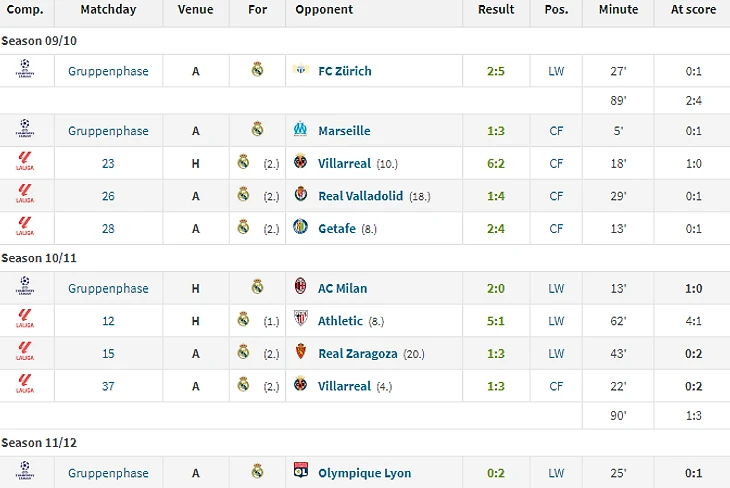Open the matchday 26 link
Viewport: 730px width, 488px height.
pyautogui.click(x=108, y=196)
